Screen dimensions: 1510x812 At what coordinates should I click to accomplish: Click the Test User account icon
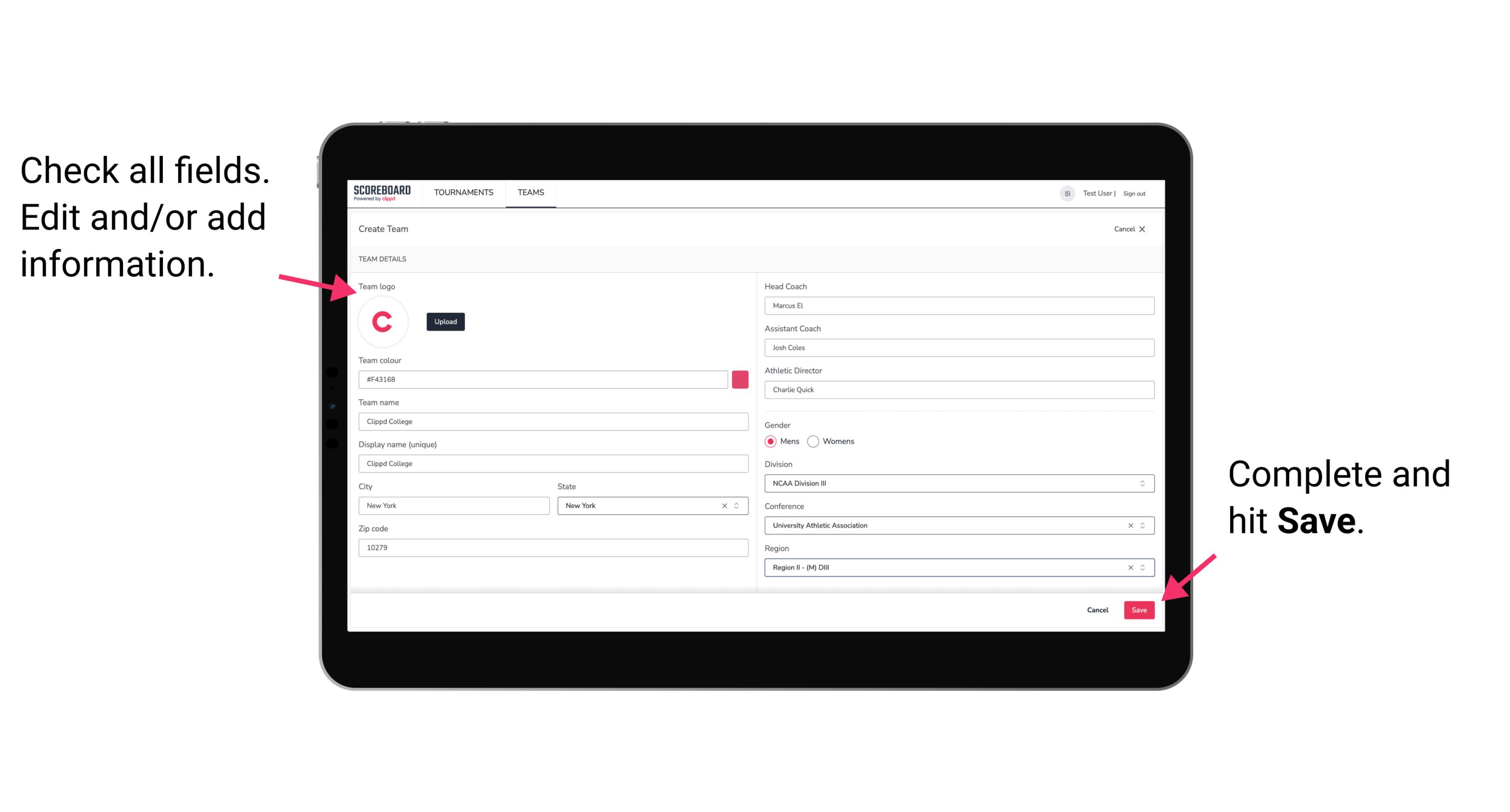pos(1062,193)
